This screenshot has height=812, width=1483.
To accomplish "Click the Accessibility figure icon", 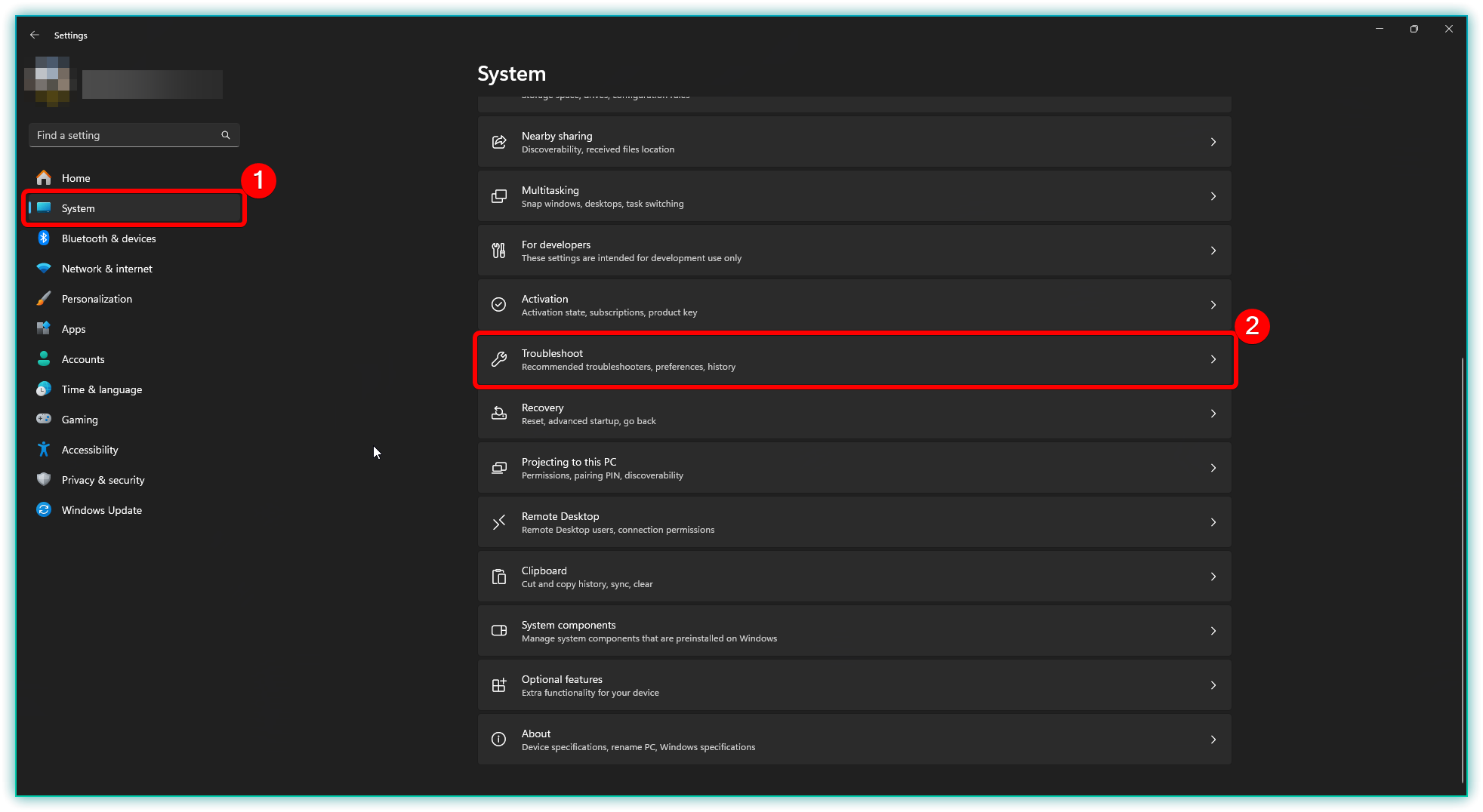I will point(44,450).
